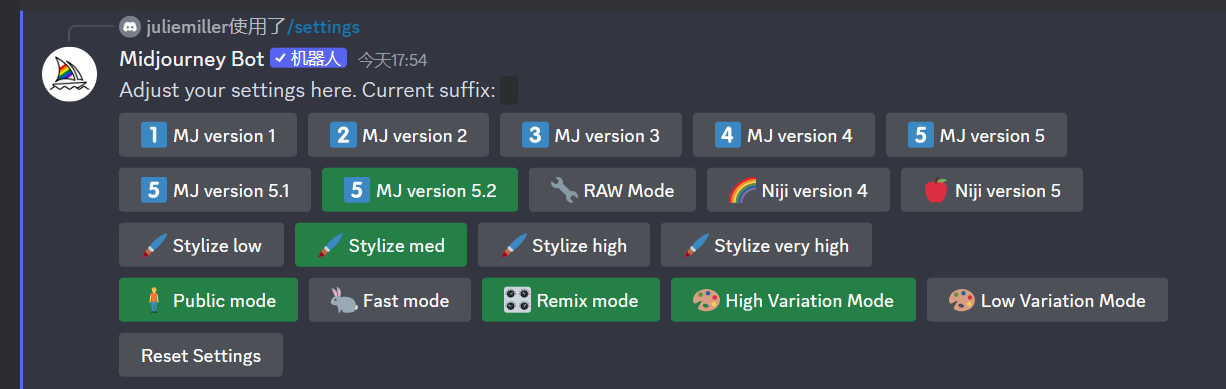This screenshot has width=1226, height=389.
Task: Select Niji version 4
Action: pos(798,190)
